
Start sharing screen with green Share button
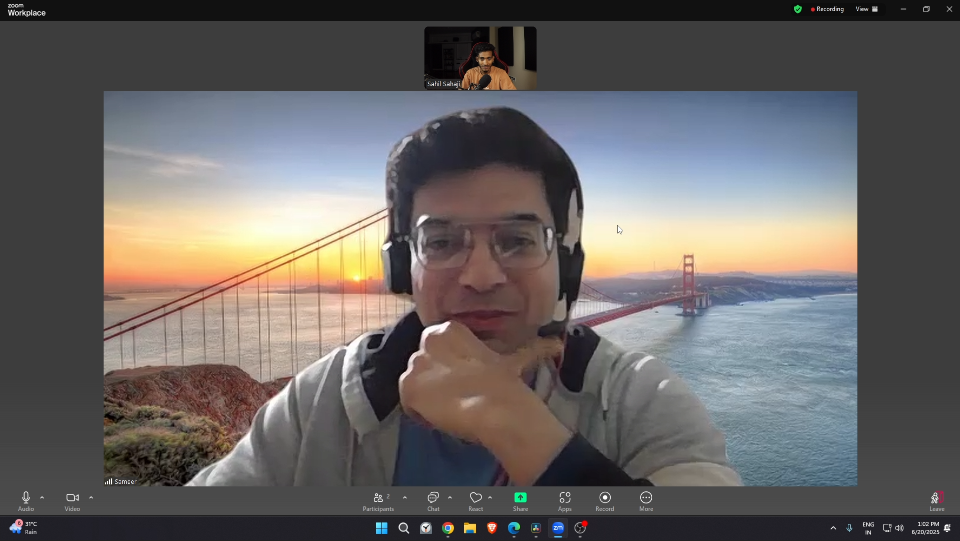(x=520, y=498)
